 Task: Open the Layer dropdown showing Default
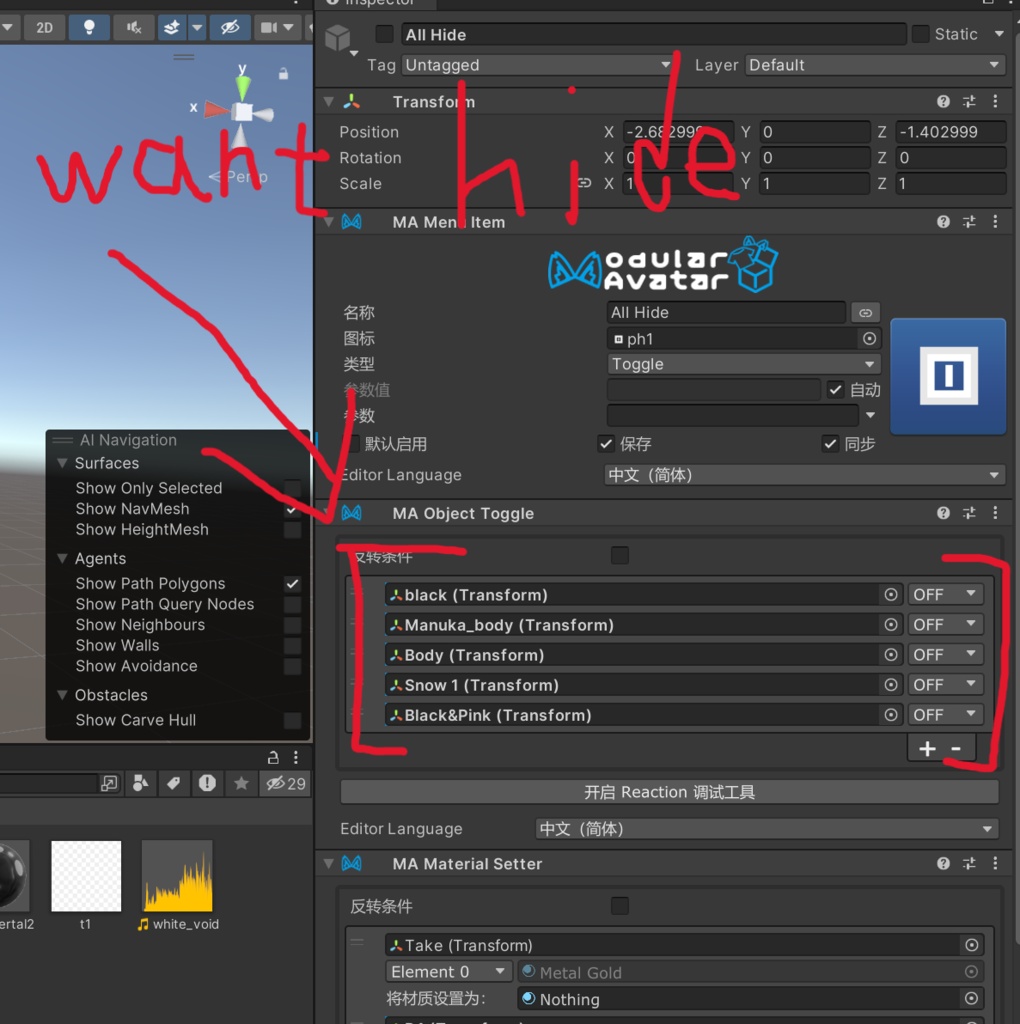(x=874, y=65)
